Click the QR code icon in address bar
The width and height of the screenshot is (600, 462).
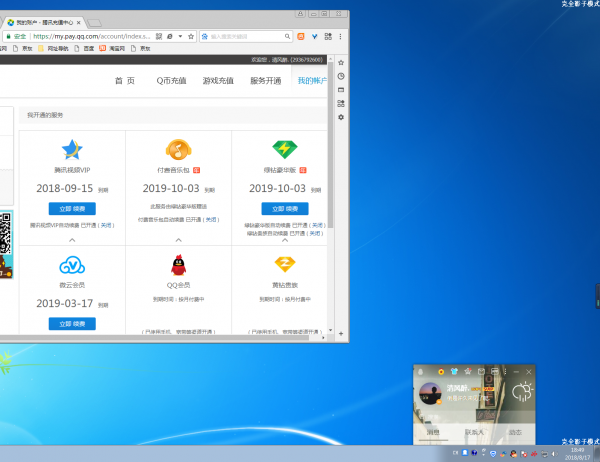click(x=159, y=36)
